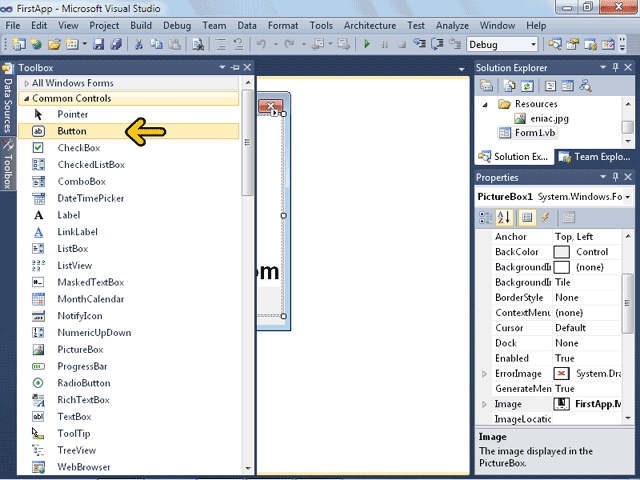Click the BackColor Control color swatch
Screen dimensions: 640x480
pyautogui.click(x=561, y=252)
